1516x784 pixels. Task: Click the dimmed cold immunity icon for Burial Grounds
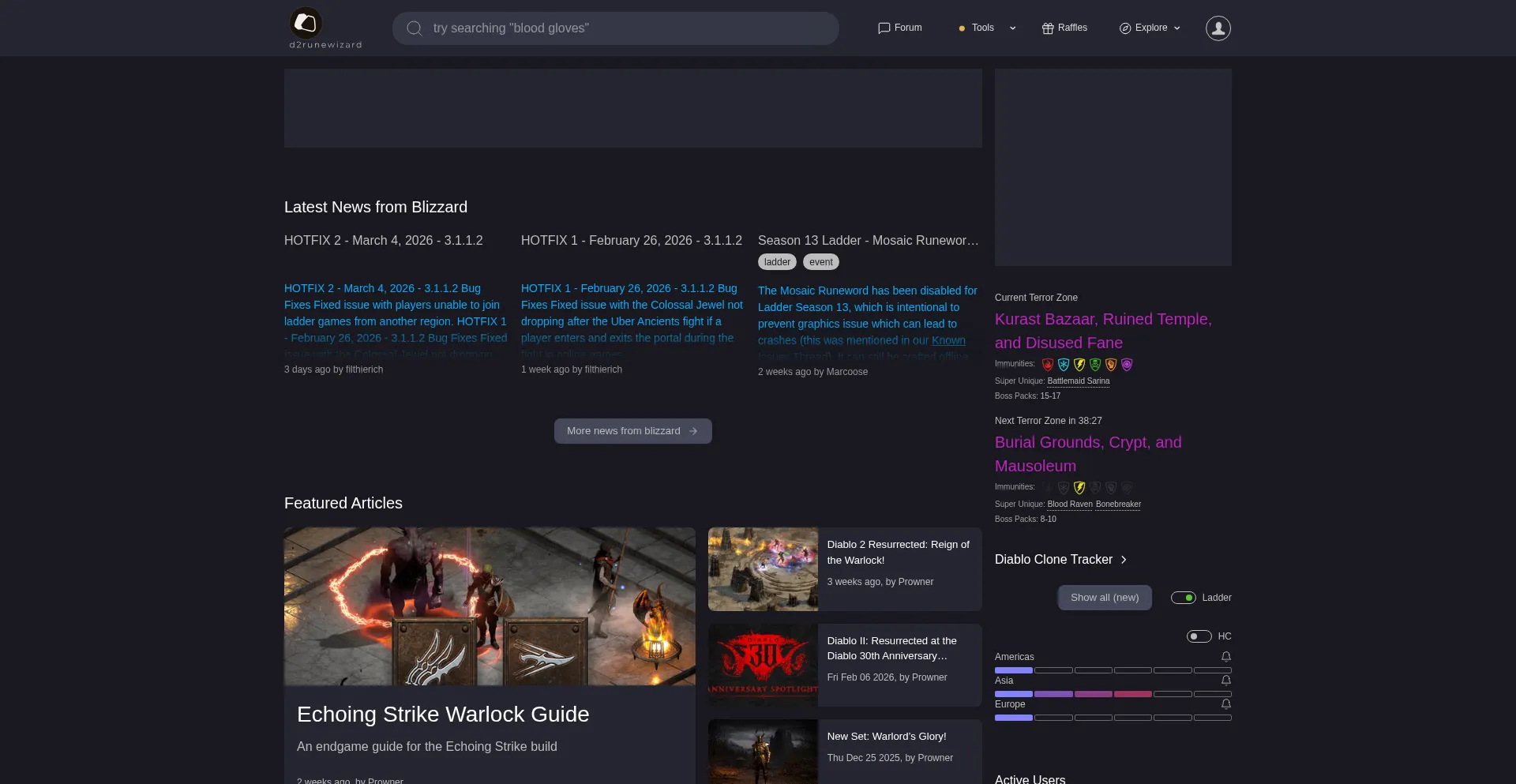1064,488
